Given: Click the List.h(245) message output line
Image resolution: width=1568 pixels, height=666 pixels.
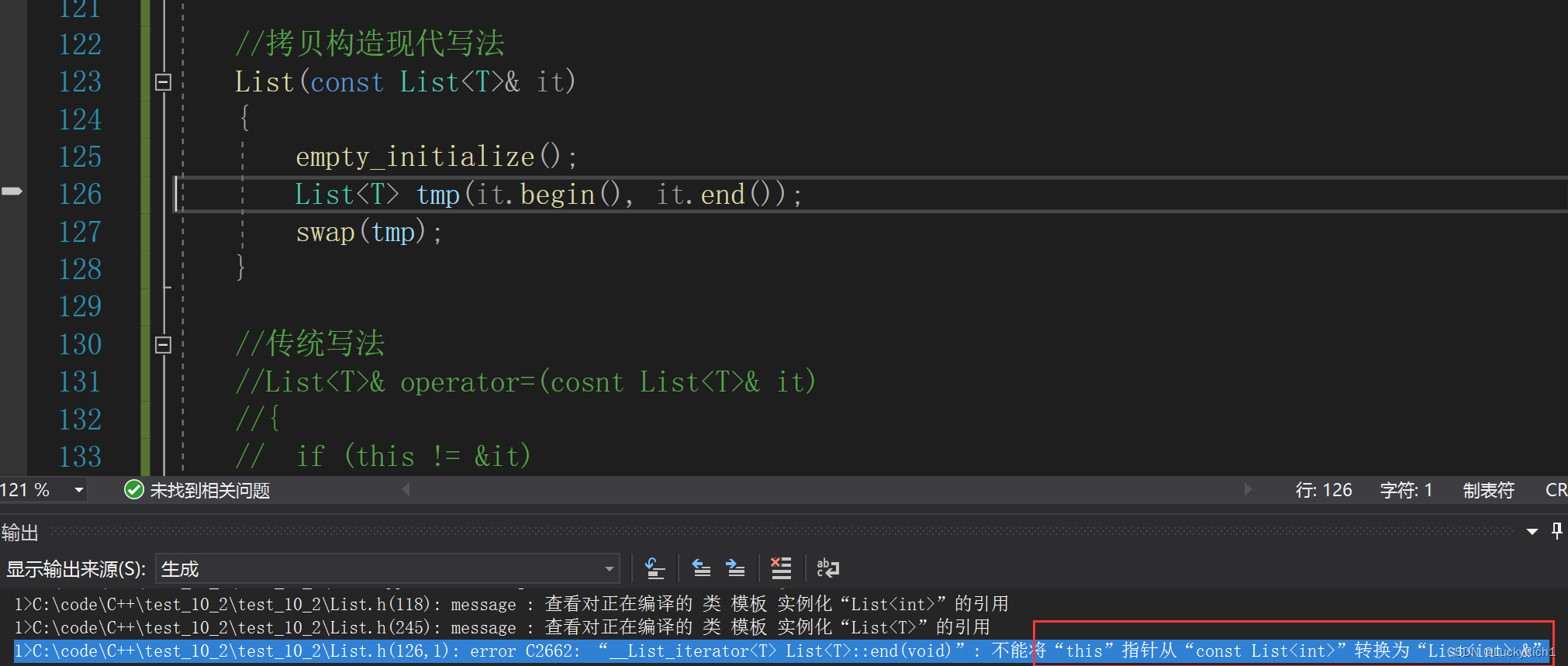Looking at the screenshot, I should (502, 626).
